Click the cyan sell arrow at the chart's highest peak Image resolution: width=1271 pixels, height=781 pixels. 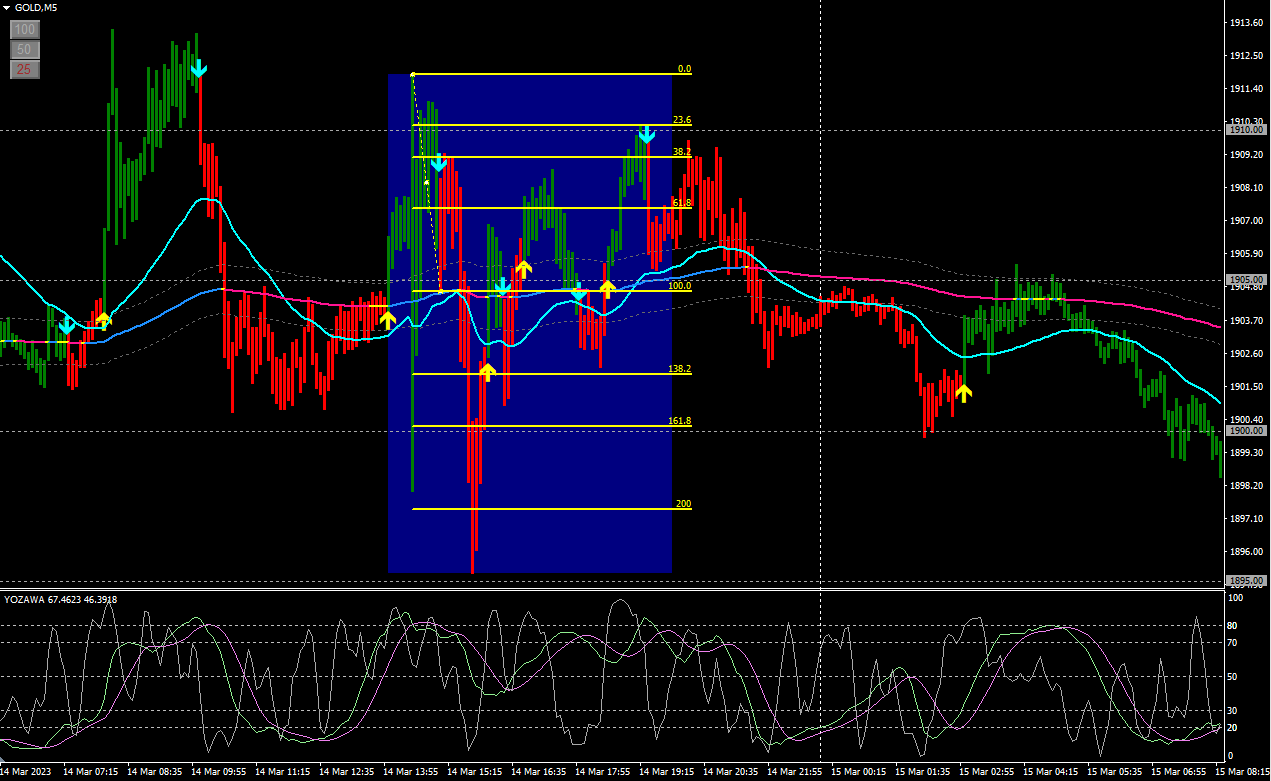(198, 68)
